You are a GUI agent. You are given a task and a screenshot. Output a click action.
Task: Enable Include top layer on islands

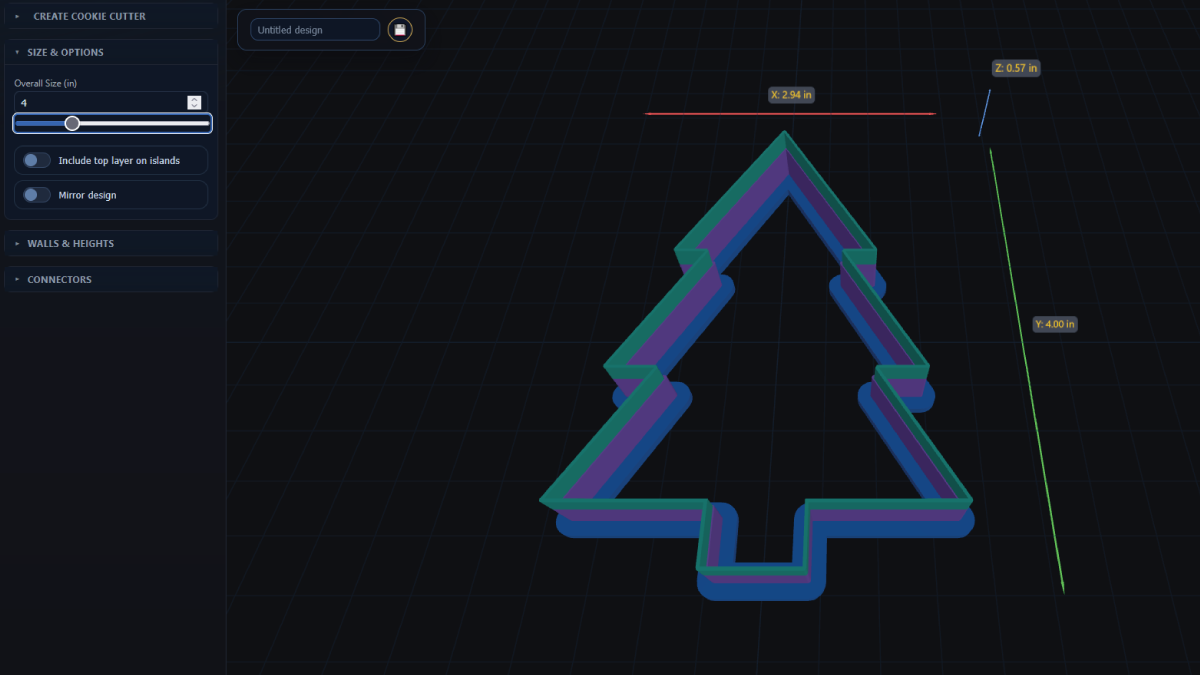(x=36, y=160)
